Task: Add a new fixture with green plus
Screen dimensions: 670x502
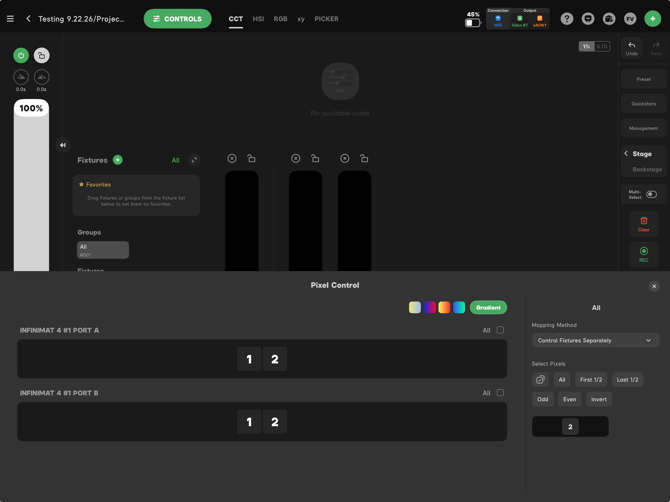Action: (118, 160)
